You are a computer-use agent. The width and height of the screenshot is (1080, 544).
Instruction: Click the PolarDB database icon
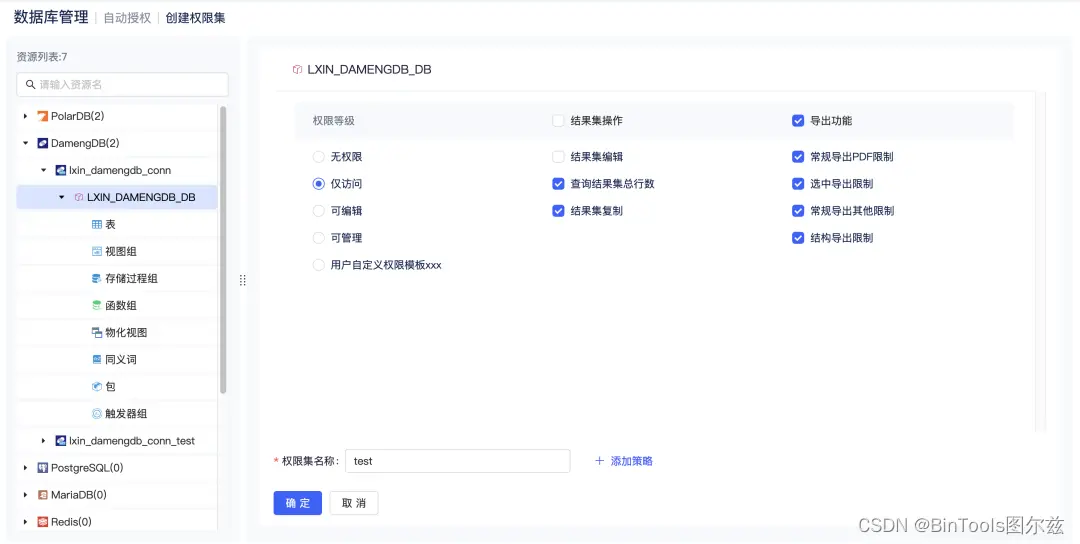point(43,116)
